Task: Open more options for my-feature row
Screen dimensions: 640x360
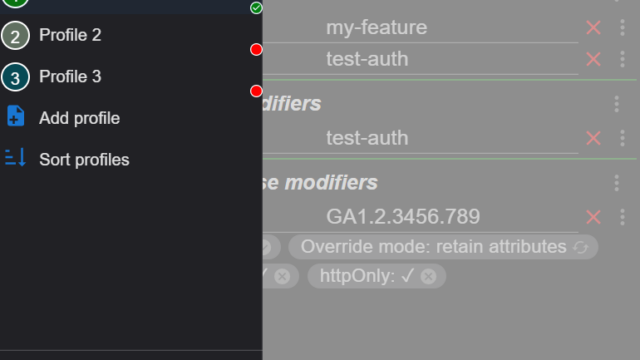Action: coord(622,28)
